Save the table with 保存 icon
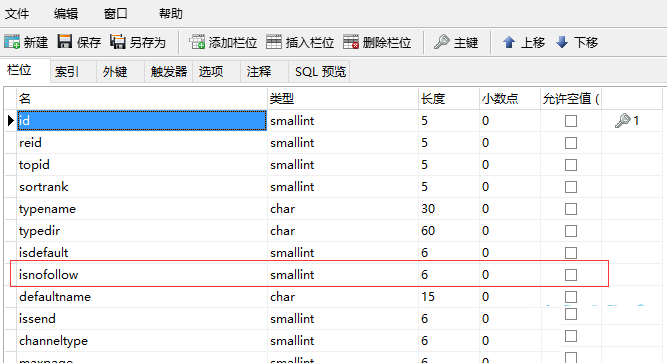This screenshot has height=363, width=667. (x=65, y=42)
